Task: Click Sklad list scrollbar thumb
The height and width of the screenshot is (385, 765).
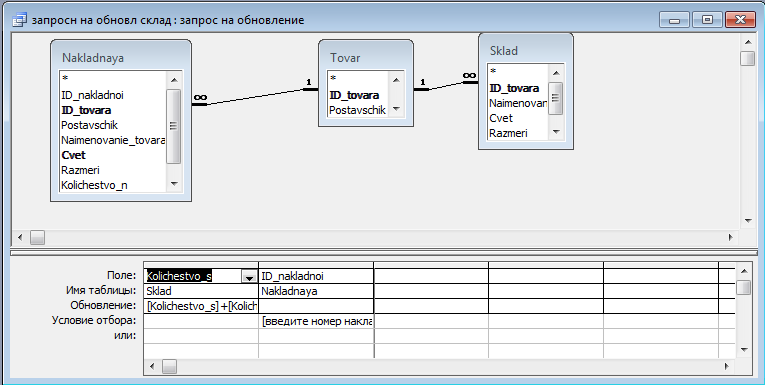Action: tap(556, 98)
